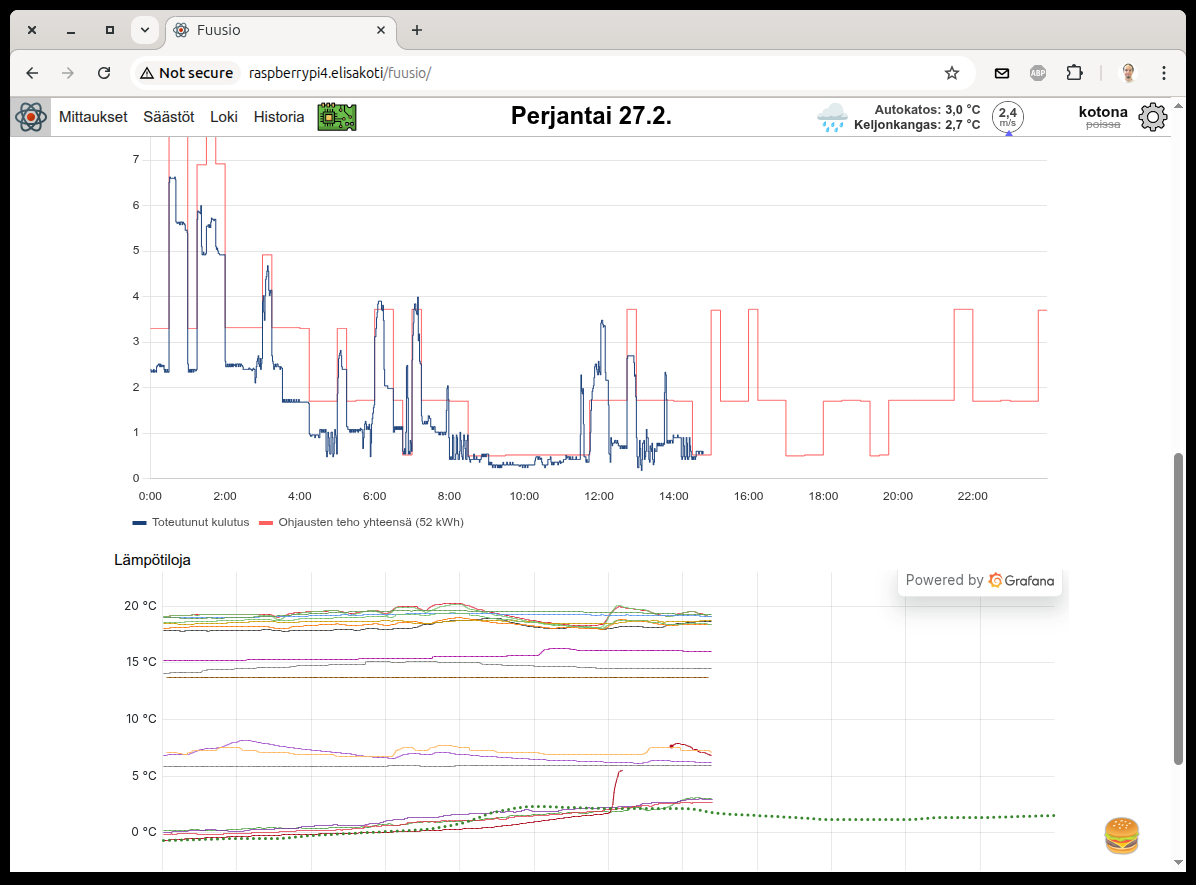The image size is (1196, 885).
Task: Open the Historia page
Action: point(278,117)
